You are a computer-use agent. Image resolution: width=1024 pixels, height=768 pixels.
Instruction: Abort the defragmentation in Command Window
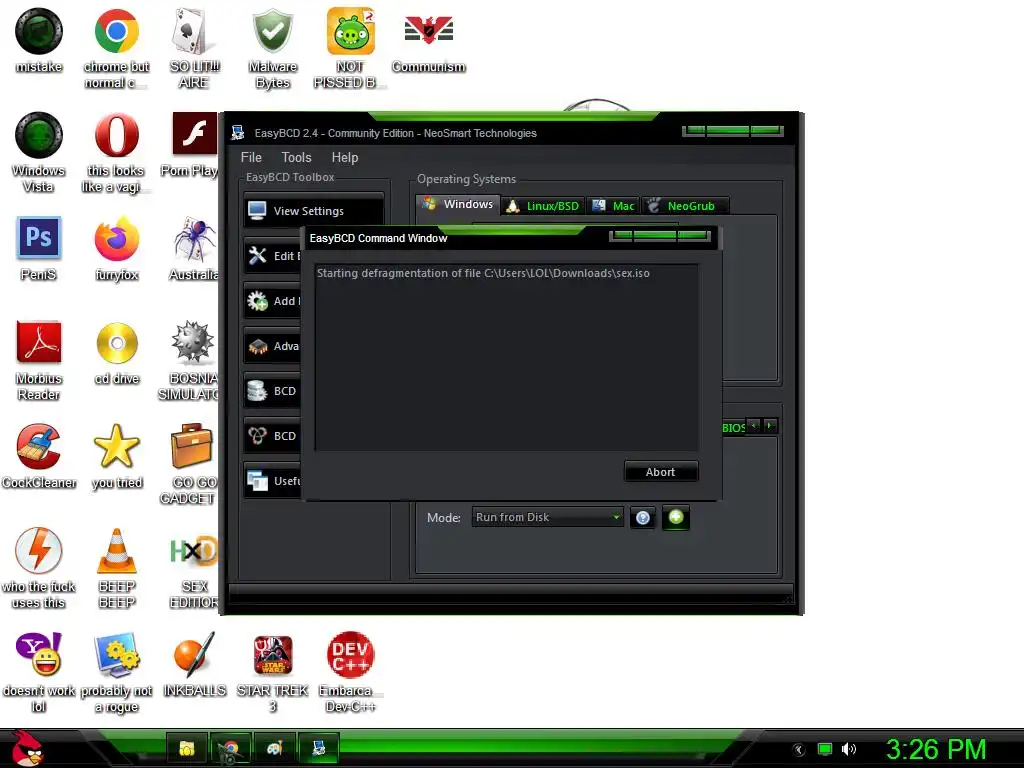tap(661, 472)
